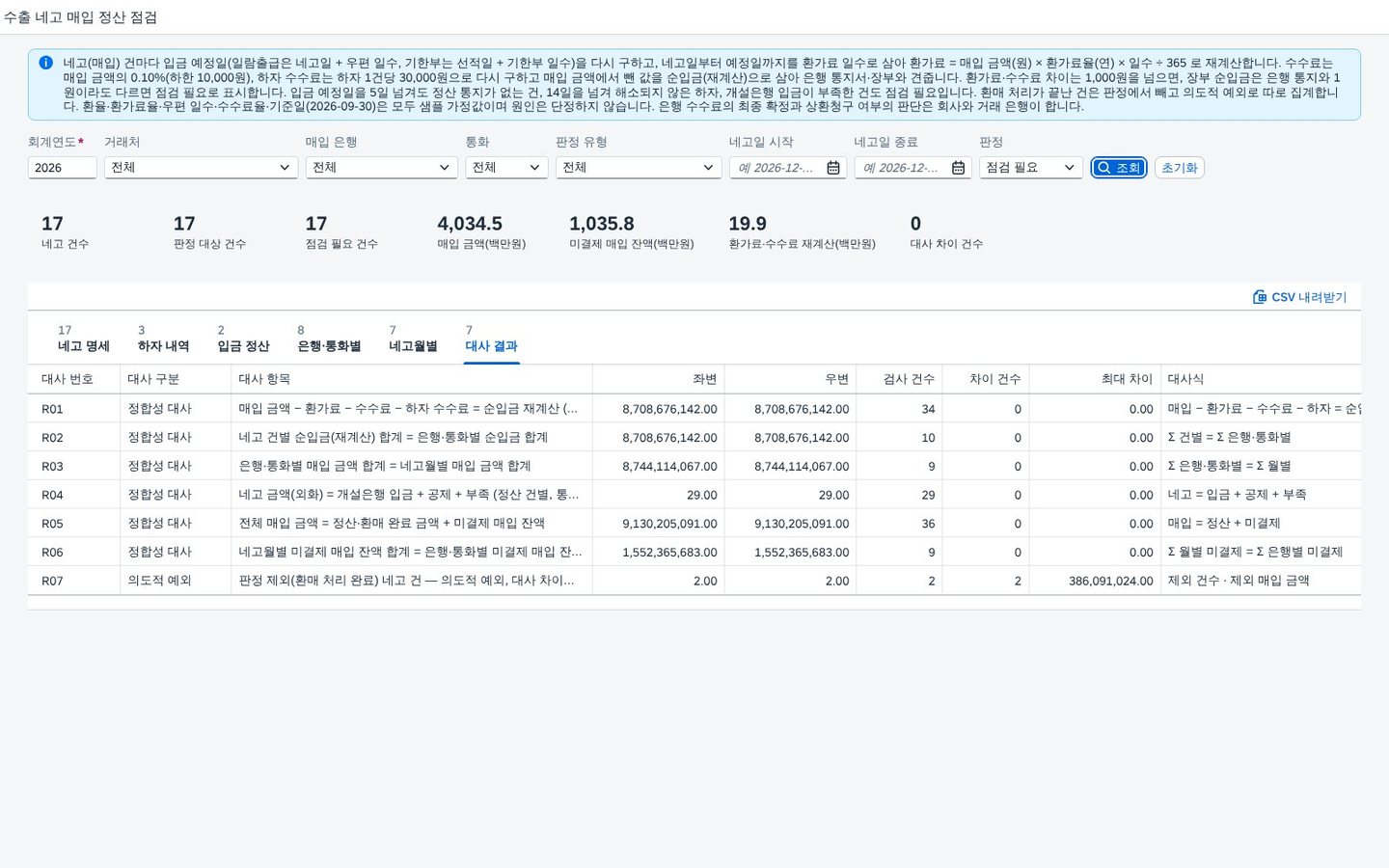Download data via CSV 내려받기
This screenshot has height=868, width=1389.
point(1299,297)
